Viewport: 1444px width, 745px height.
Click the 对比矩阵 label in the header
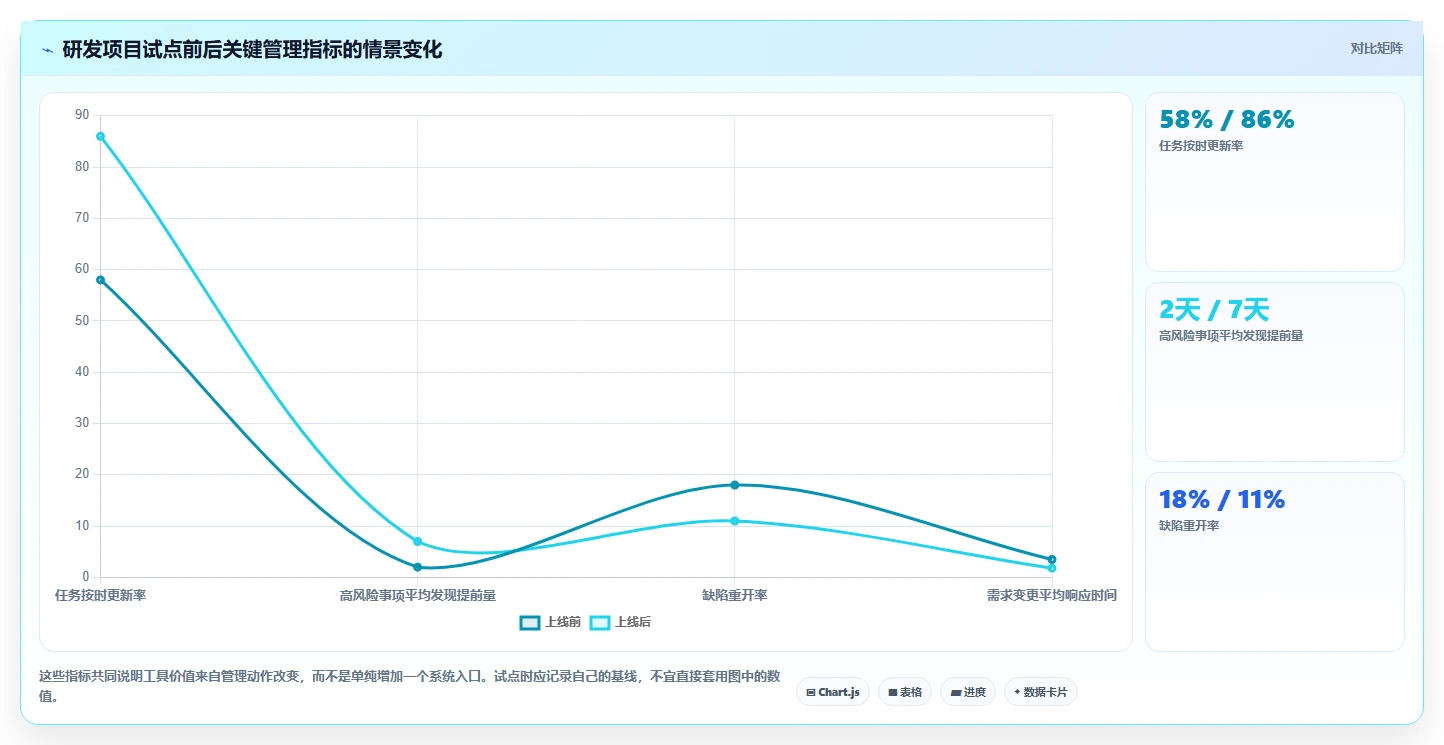1376,48
